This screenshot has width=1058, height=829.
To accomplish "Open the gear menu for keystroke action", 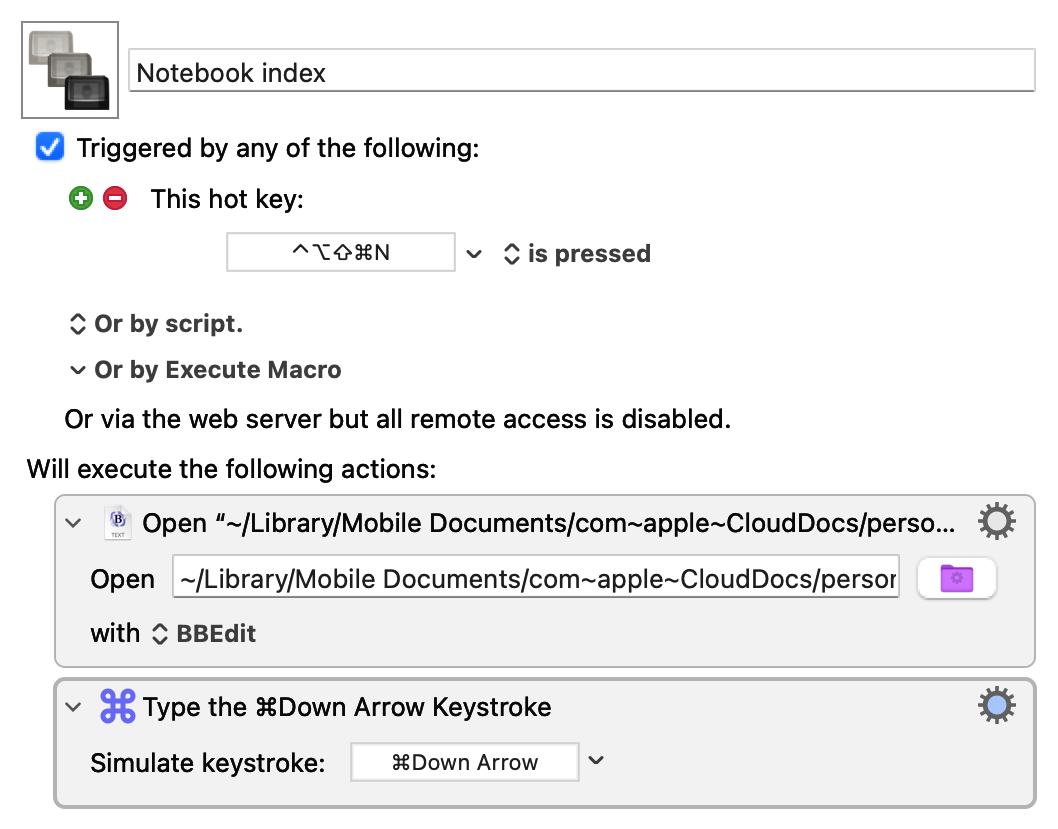I will point(996,707).
